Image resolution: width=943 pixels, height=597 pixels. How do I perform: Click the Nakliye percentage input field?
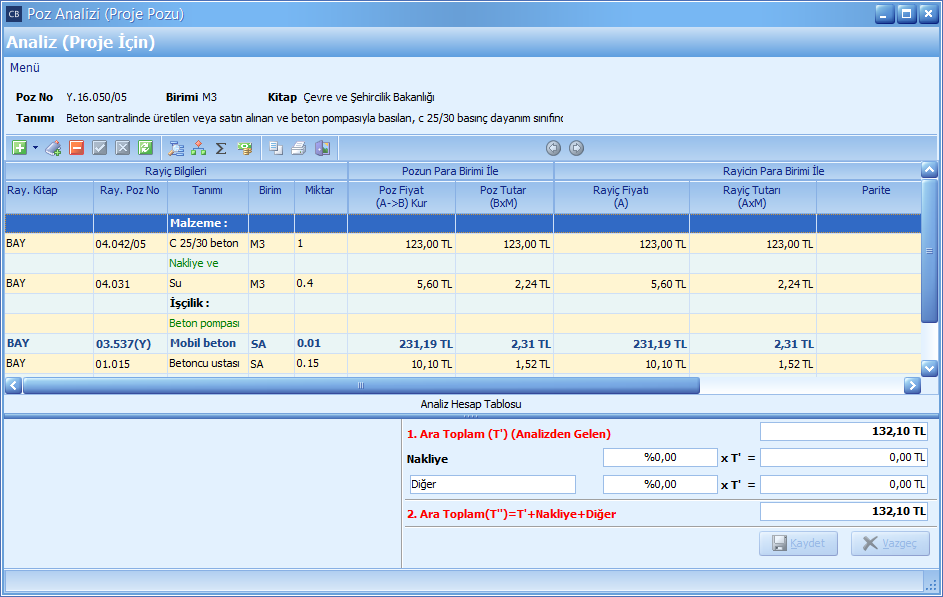(660, 457)
